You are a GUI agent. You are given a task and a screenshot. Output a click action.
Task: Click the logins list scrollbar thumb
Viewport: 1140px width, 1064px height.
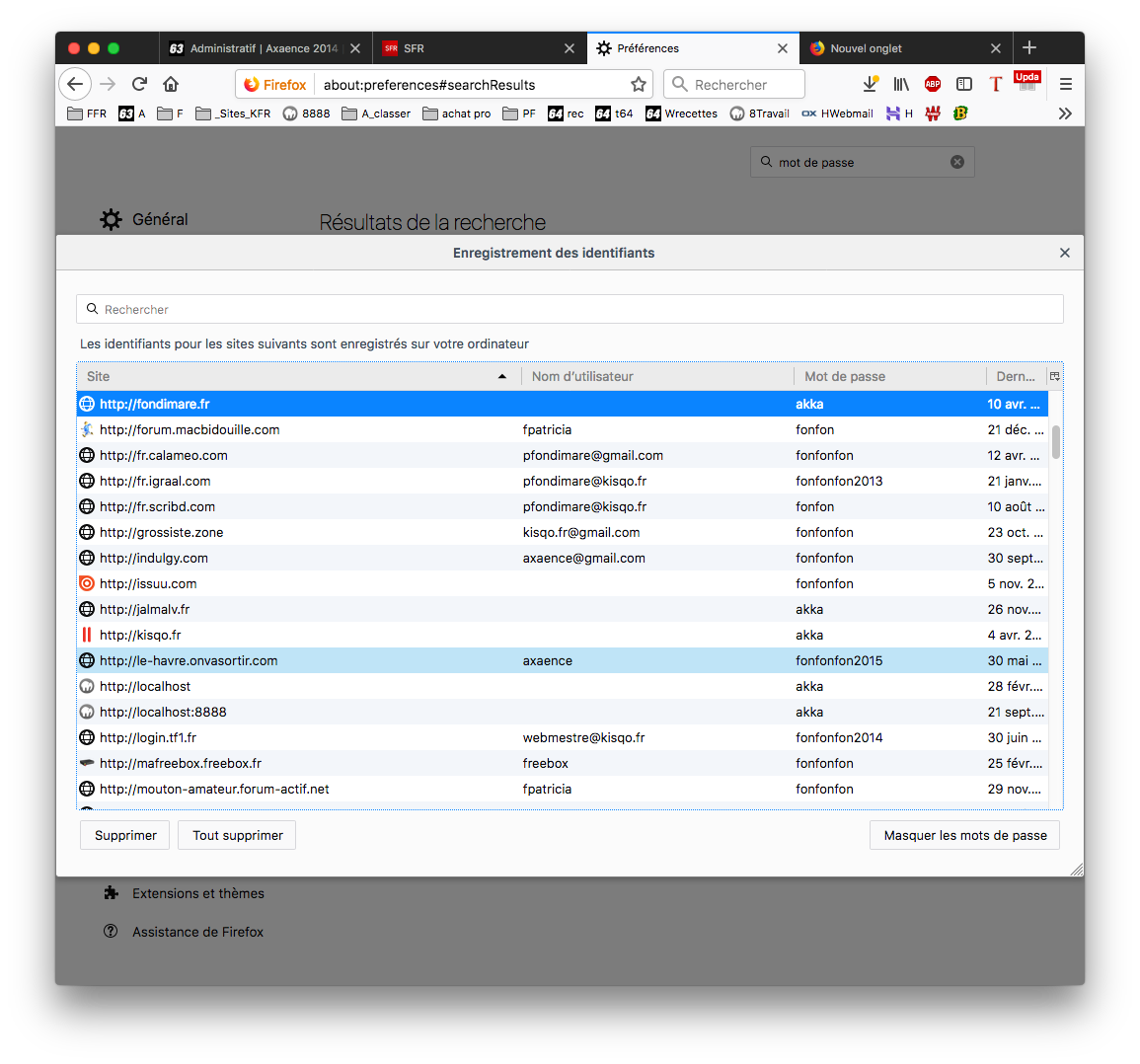[1056, 441]
